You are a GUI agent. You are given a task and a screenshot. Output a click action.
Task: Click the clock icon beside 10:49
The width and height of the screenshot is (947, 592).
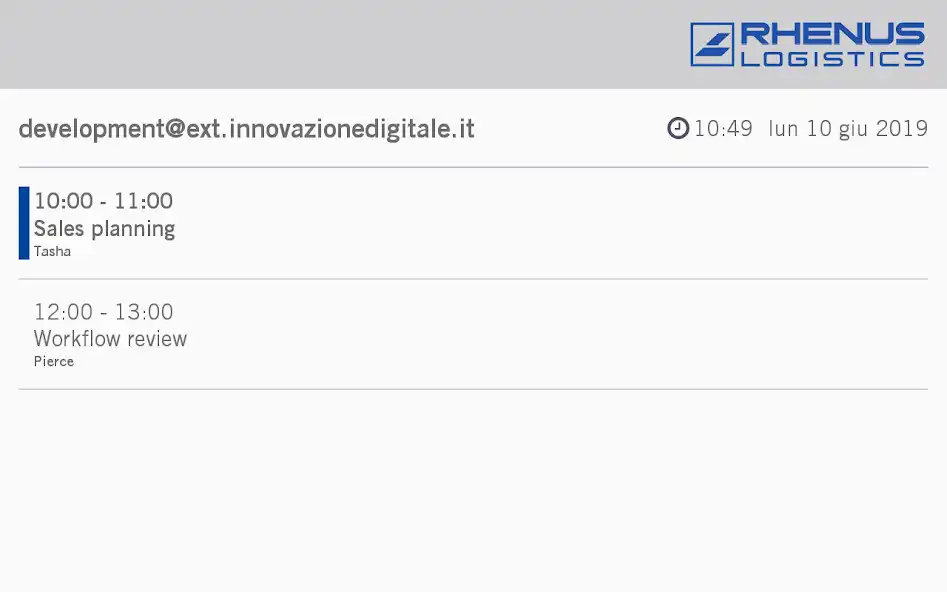[x=678, y=128]
